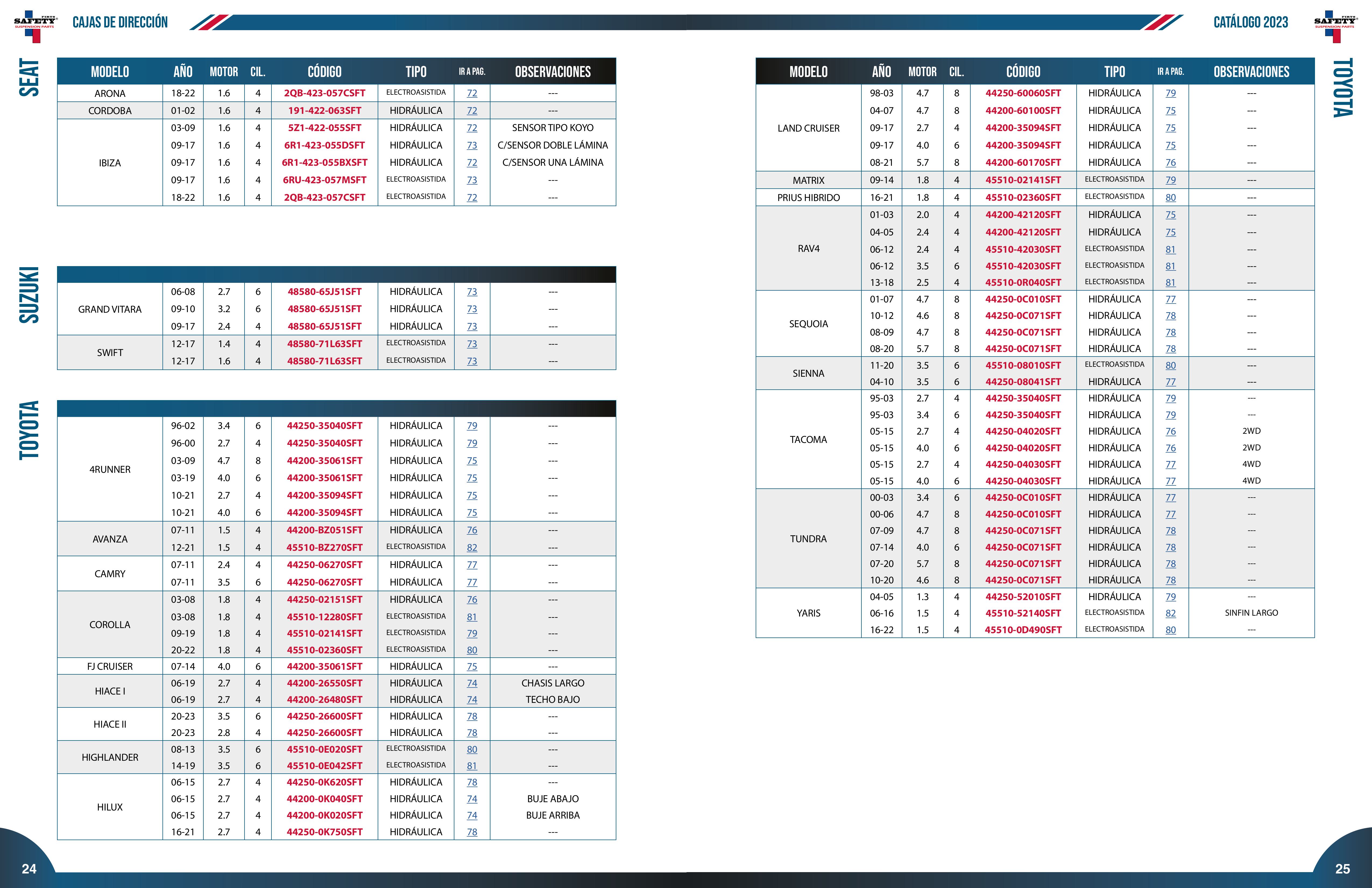This screenshot has height=888, width=1372.
Task: Select the code 44250-52010SFT
Action: coord(1023,597)
